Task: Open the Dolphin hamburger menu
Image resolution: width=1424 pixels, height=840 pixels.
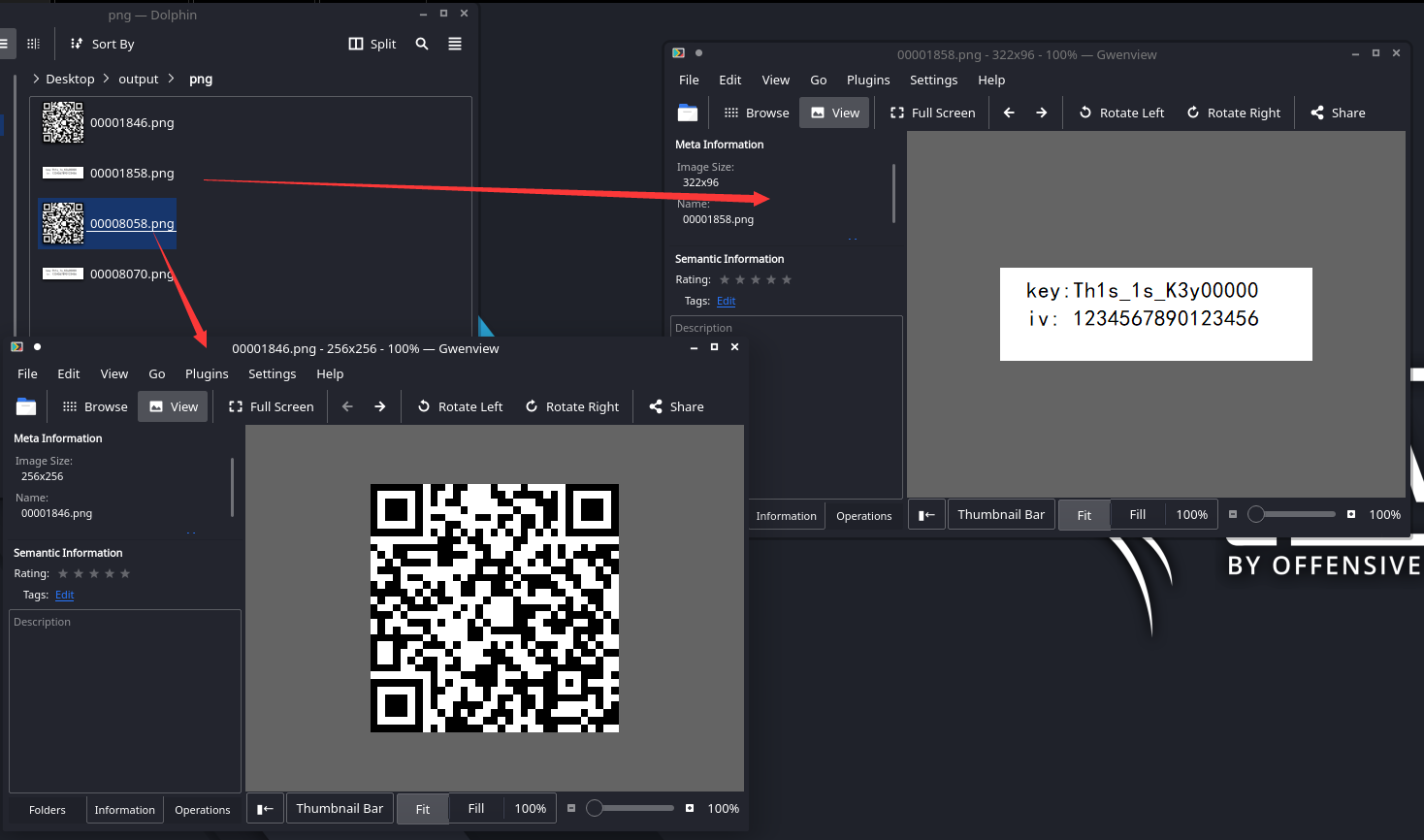Action: click(454, 44)
